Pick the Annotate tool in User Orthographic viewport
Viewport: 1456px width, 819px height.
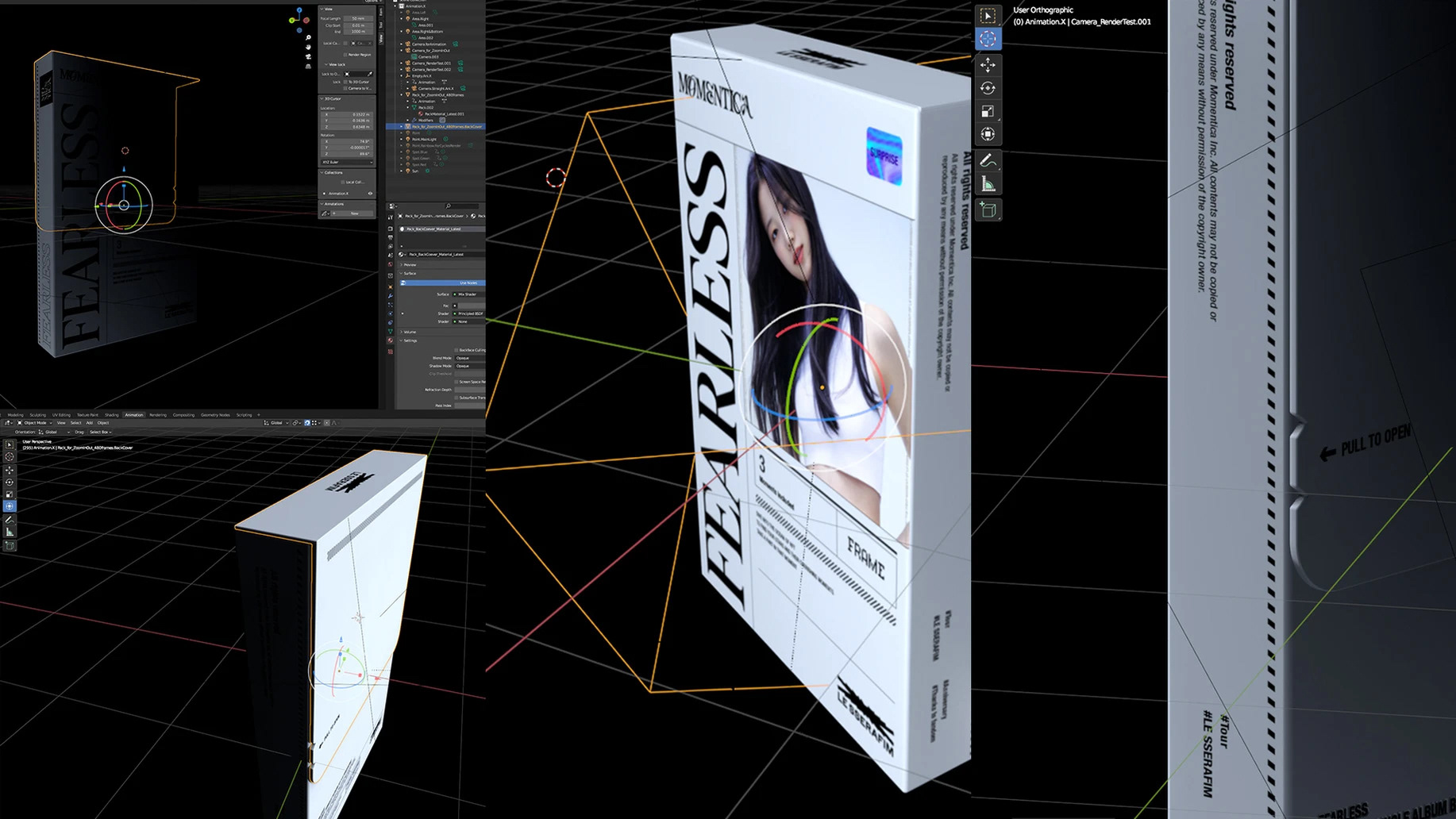[x=988, y=161]
